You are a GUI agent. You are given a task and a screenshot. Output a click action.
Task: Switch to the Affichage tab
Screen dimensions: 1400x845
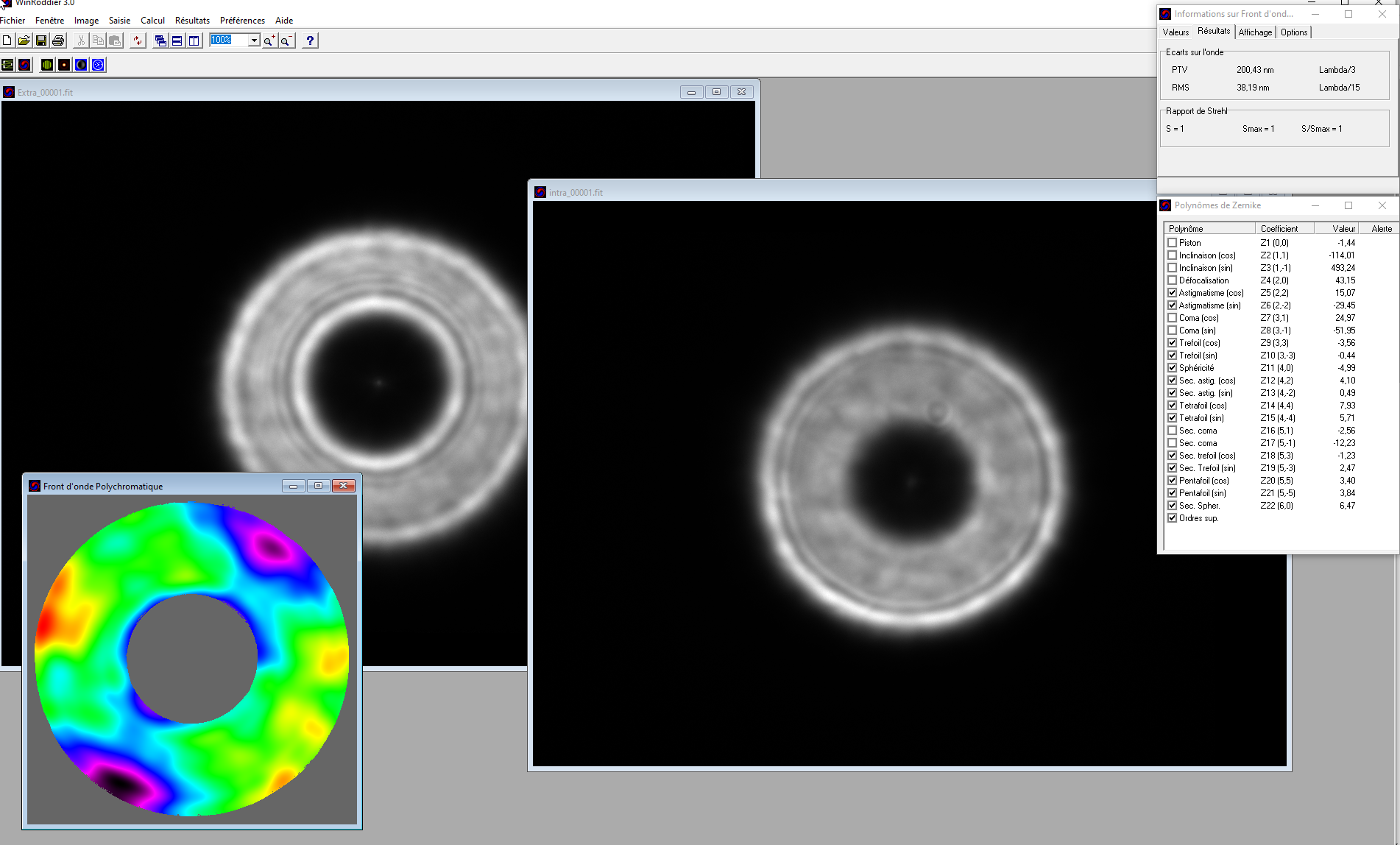(1255, 32)
